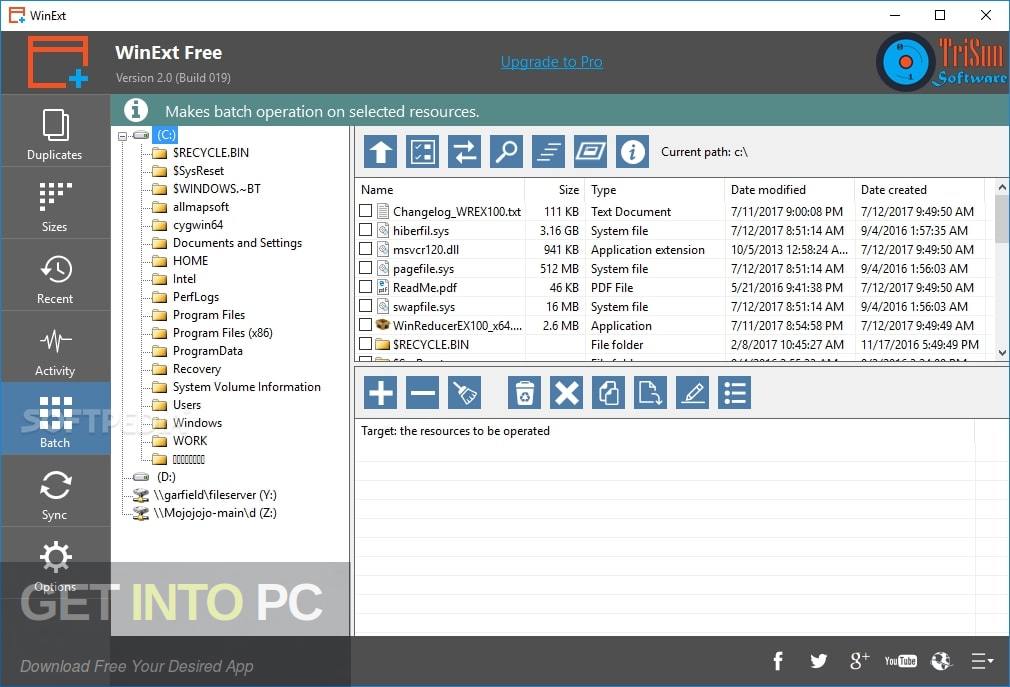Select the Documents and Settings folder
The image size is (1010, 687).
click(237, 243)
